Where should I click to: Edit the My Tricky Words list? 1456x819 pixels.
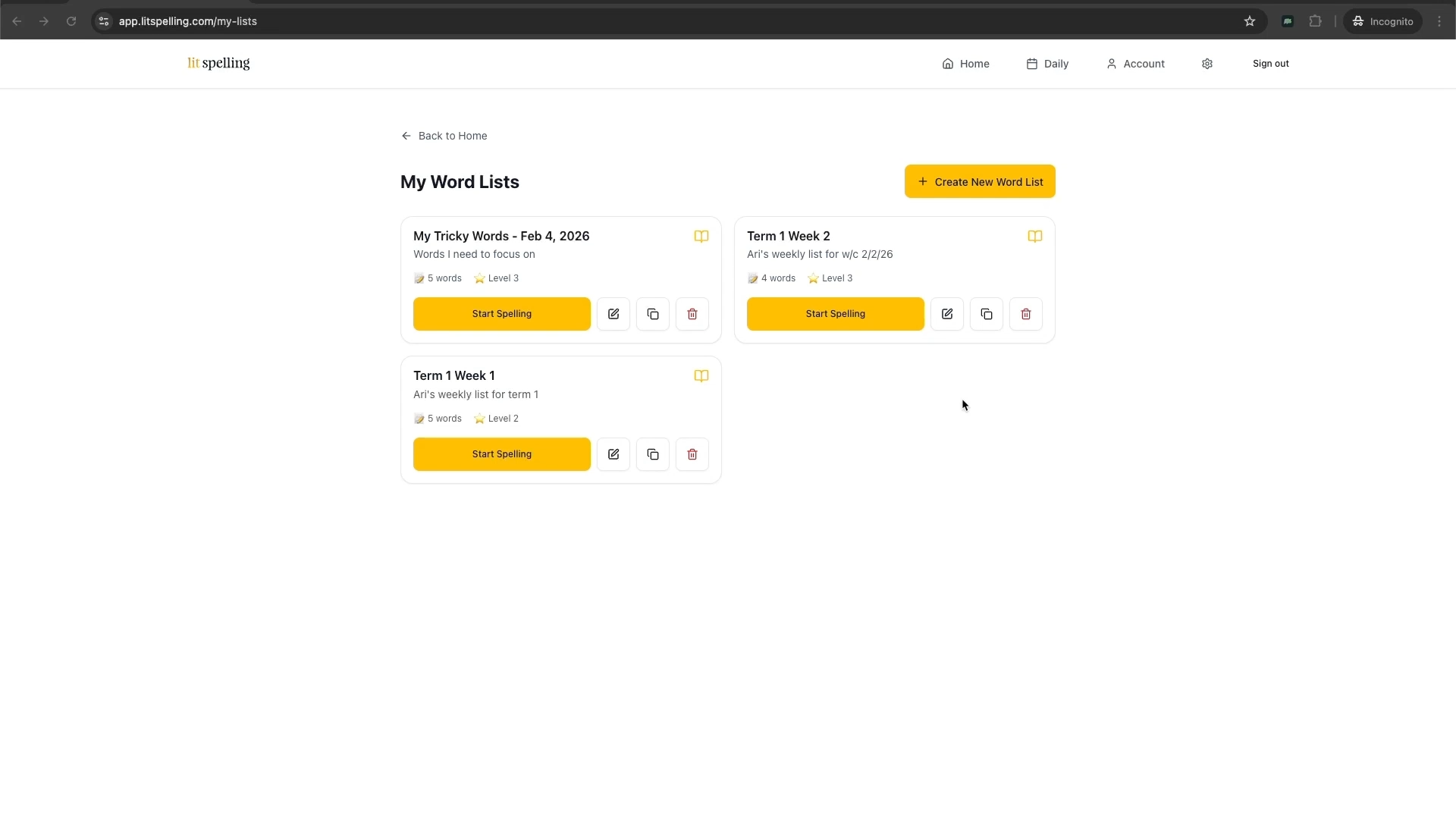[x=613, y=314]
